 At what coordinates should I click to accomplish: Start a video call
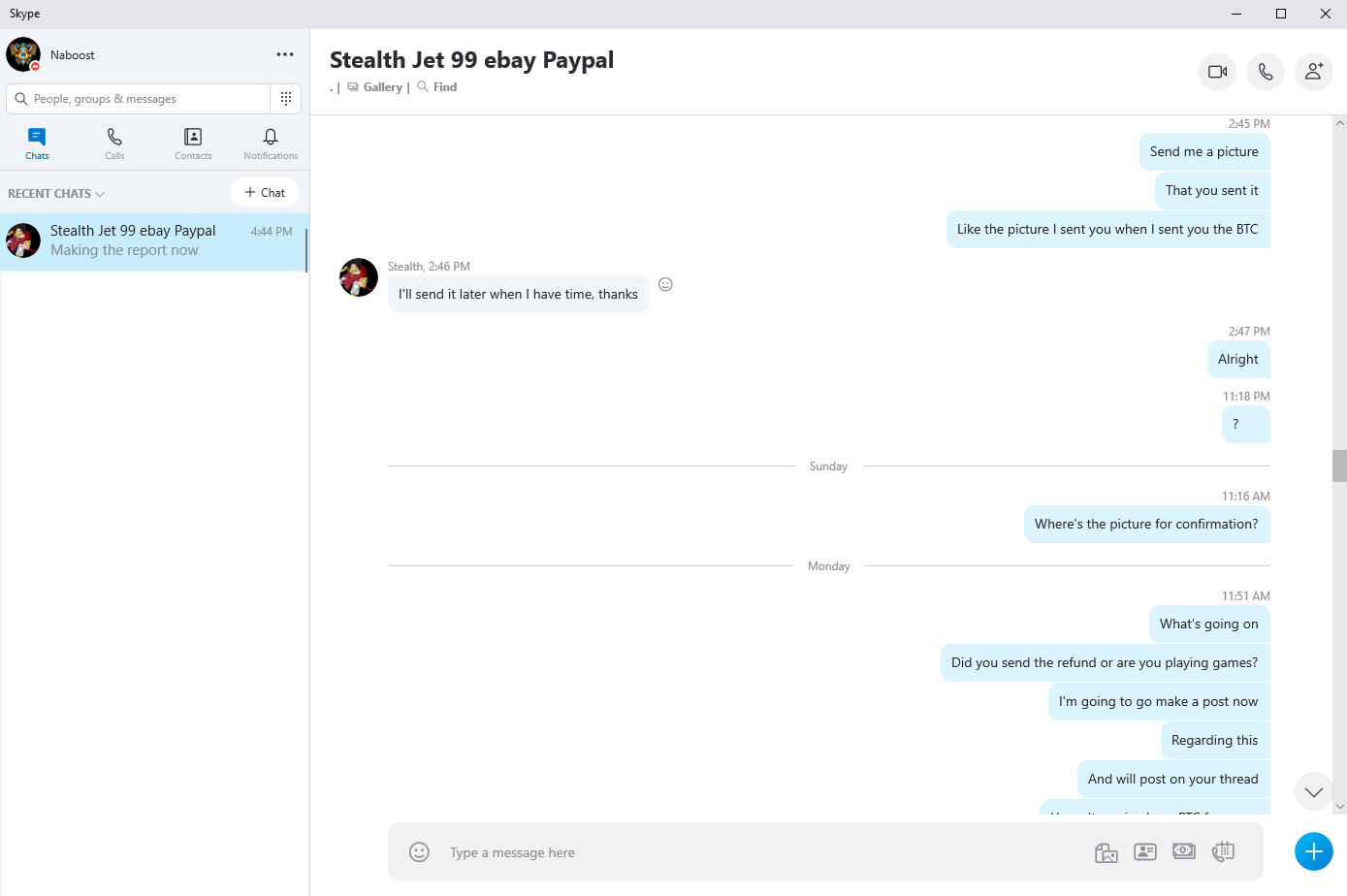pyautogui.click(x=1217, y=71)
